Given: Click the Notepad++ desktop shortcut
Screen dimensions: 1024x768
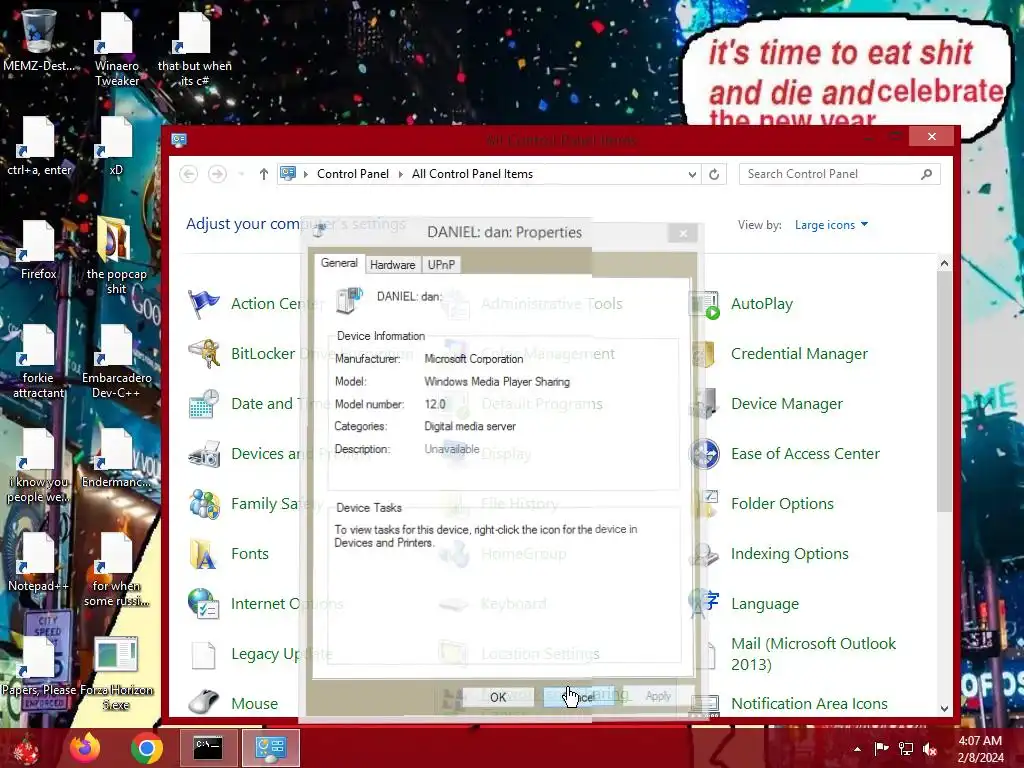Looking at the screenshot, I should 39,563.
